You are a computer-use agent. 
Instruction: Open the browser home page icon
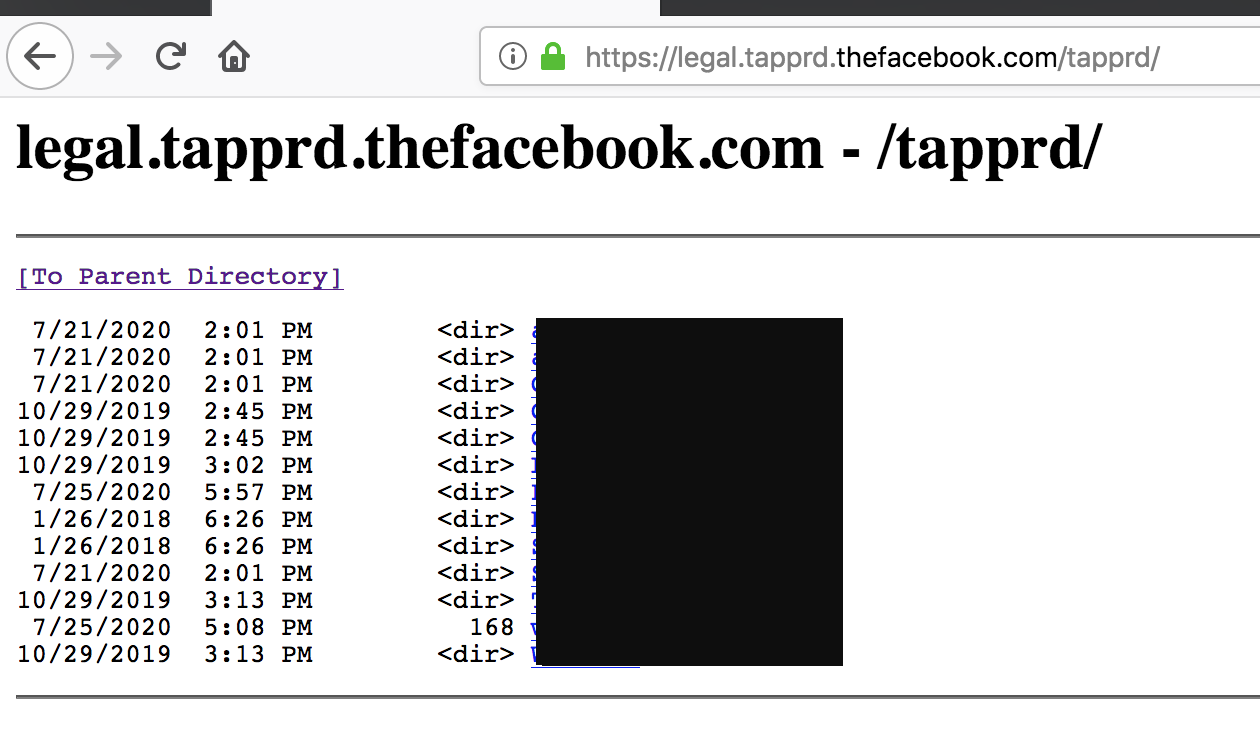coord(233,57)
